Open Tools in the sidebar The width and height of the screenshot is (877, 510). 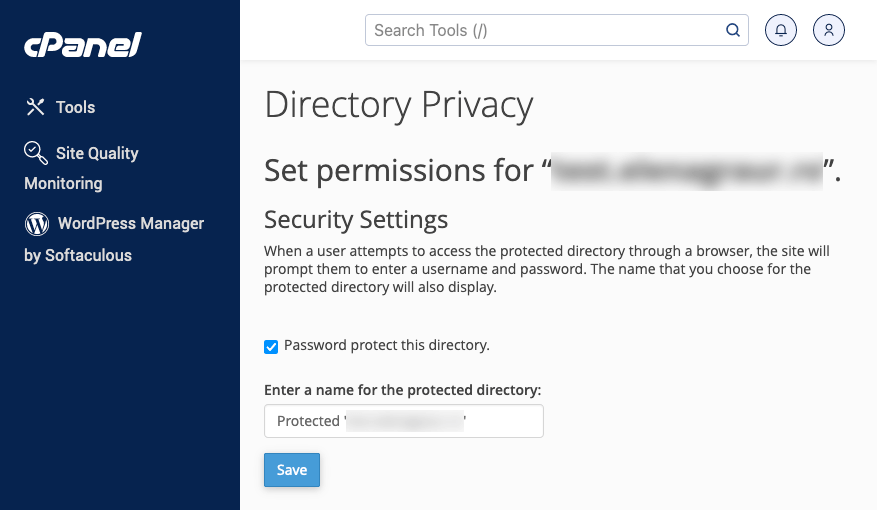click(x=60, y=107)
